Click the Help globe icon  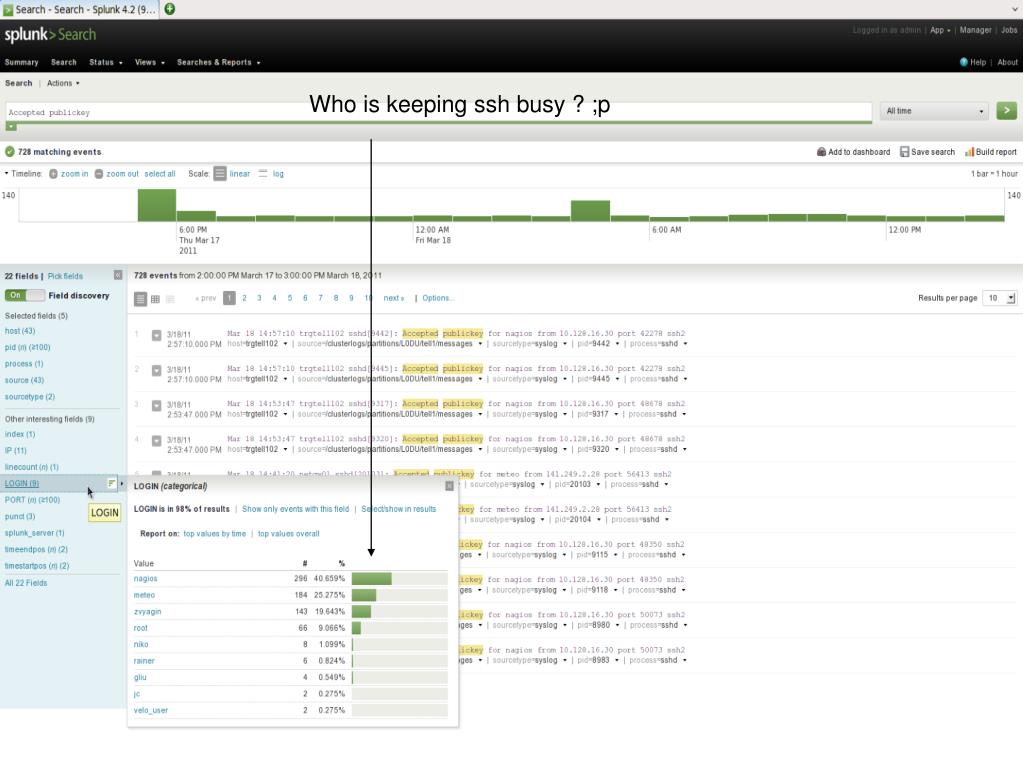pyautogui.click(x=964, y=62)
